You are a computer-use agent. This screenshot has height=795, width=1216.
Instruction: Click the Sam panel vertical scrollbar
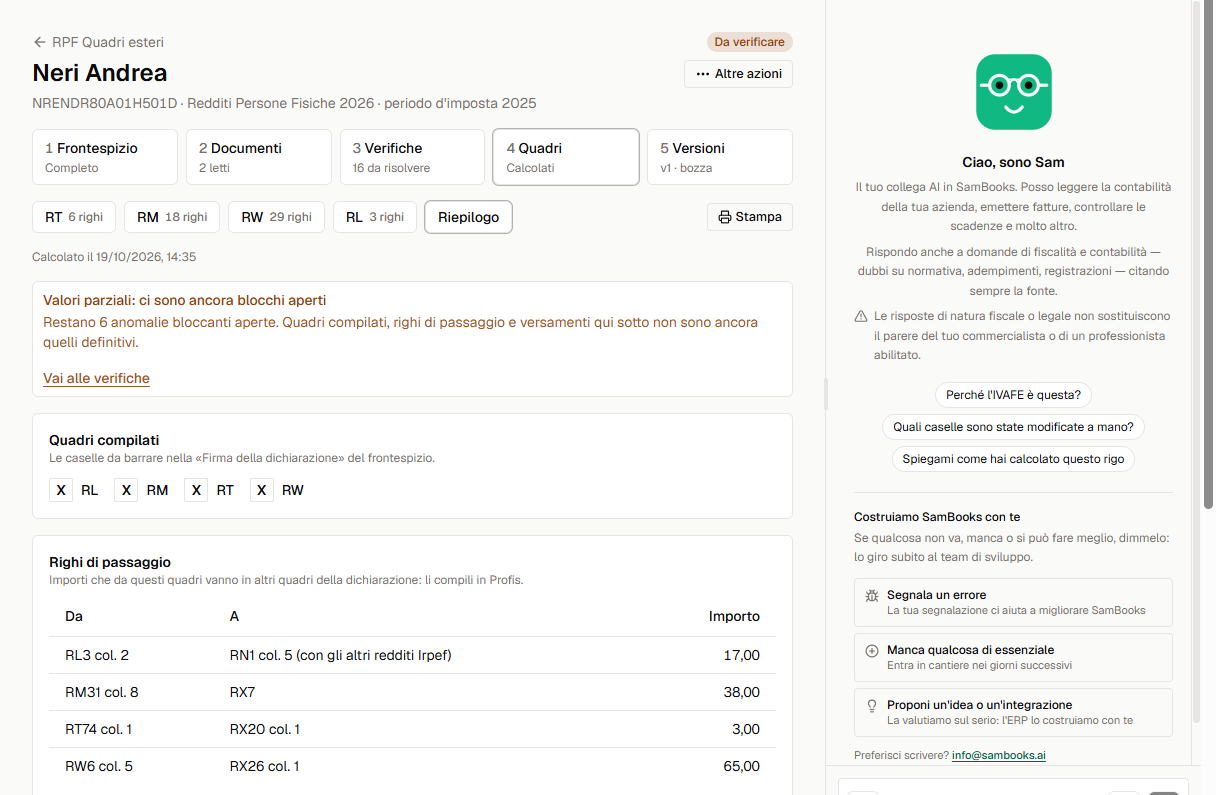point(1196,360)
